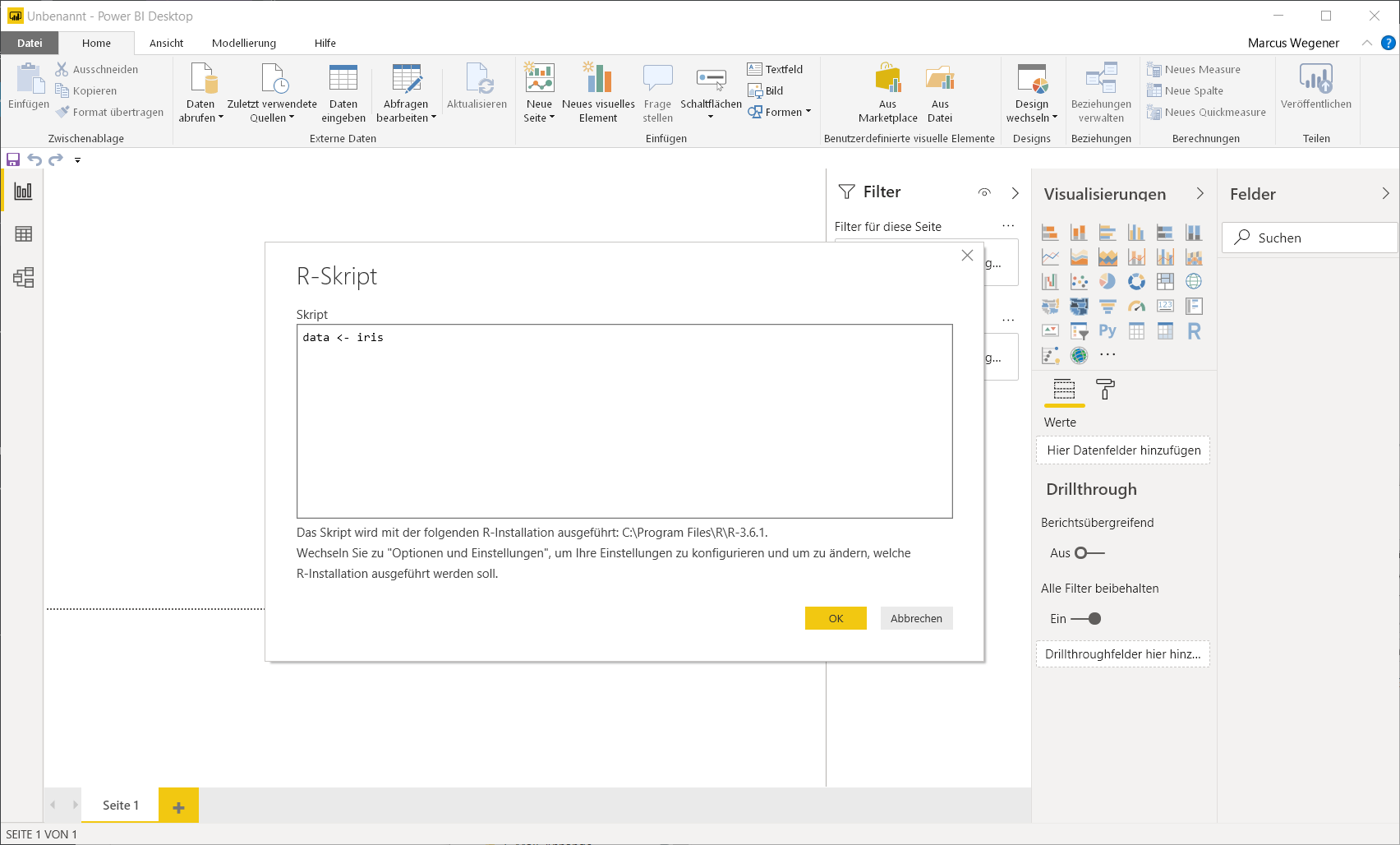Screen dimensions: 1400x845
Task: Click the Format paint roller icon
Action: click(1106, 390)
